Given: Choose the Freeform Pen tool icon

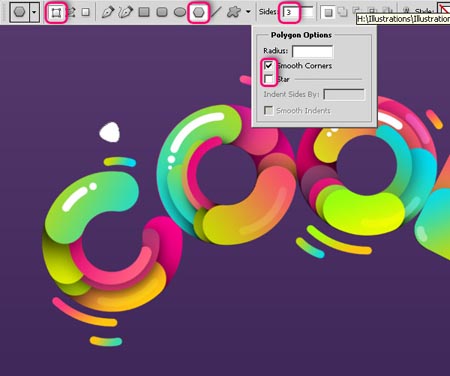Looking at the screenshot, I should [x=126, y=13].
